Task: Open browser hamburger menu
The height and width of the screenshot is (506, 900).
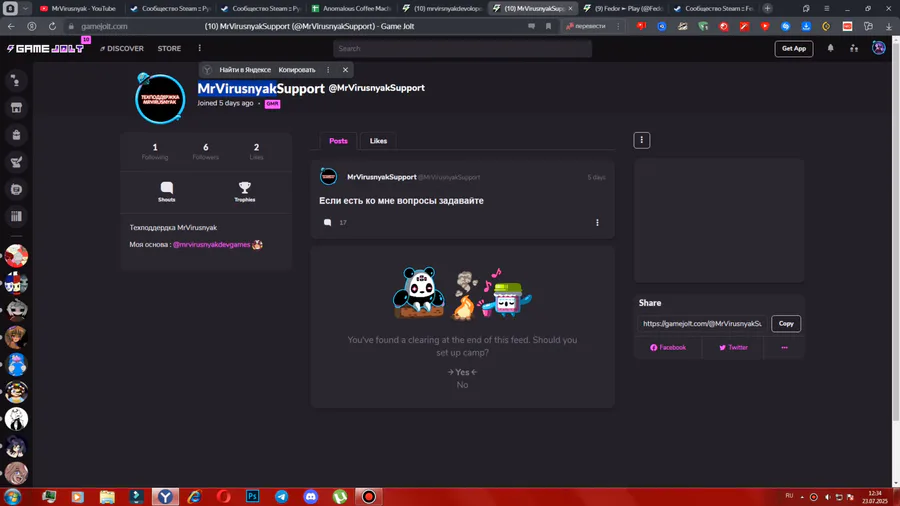Action: click(x=827, y=9)
